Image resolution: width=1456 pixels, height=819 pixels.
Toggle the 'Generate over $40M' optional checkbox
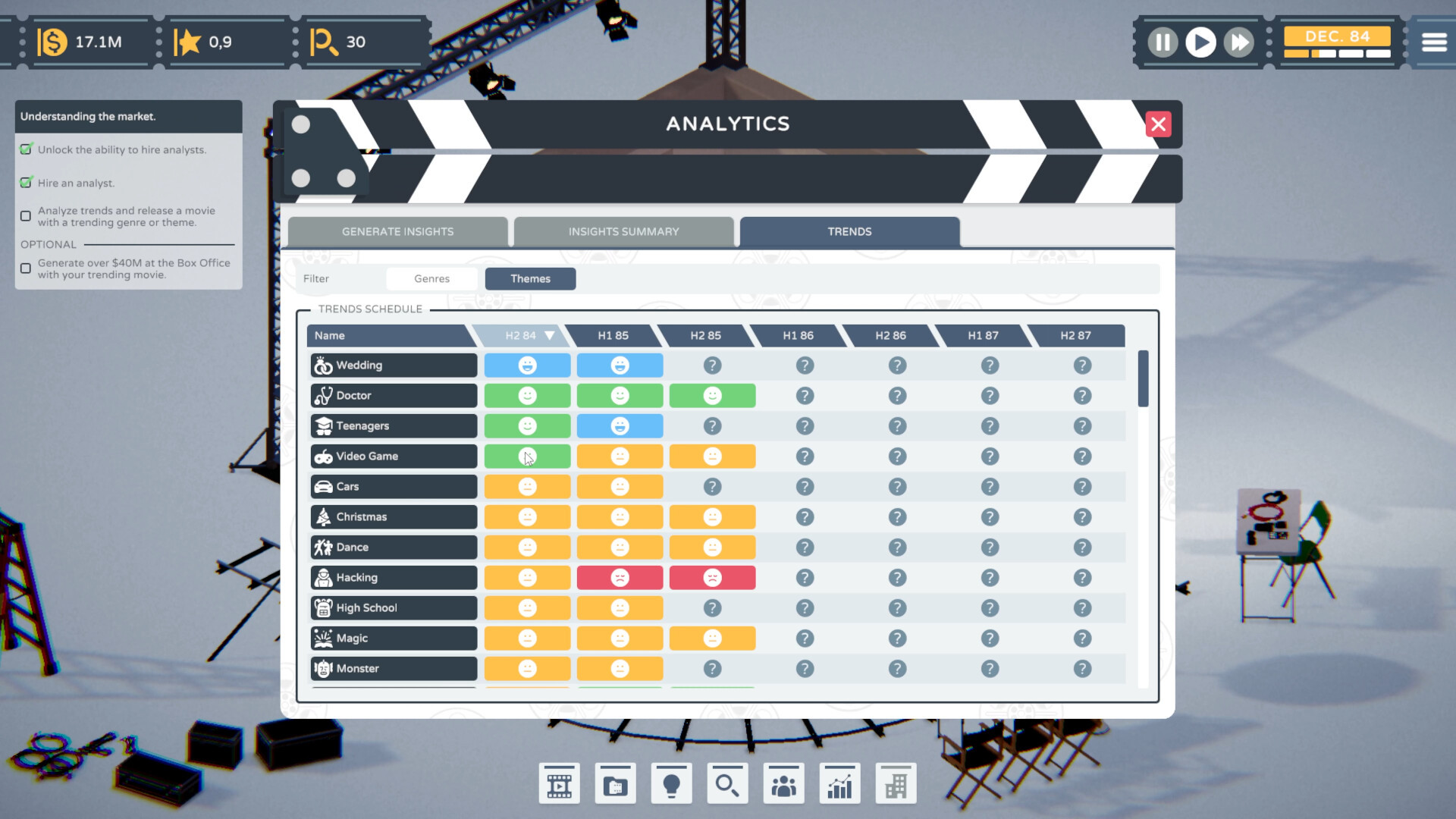tap(26, 268)
